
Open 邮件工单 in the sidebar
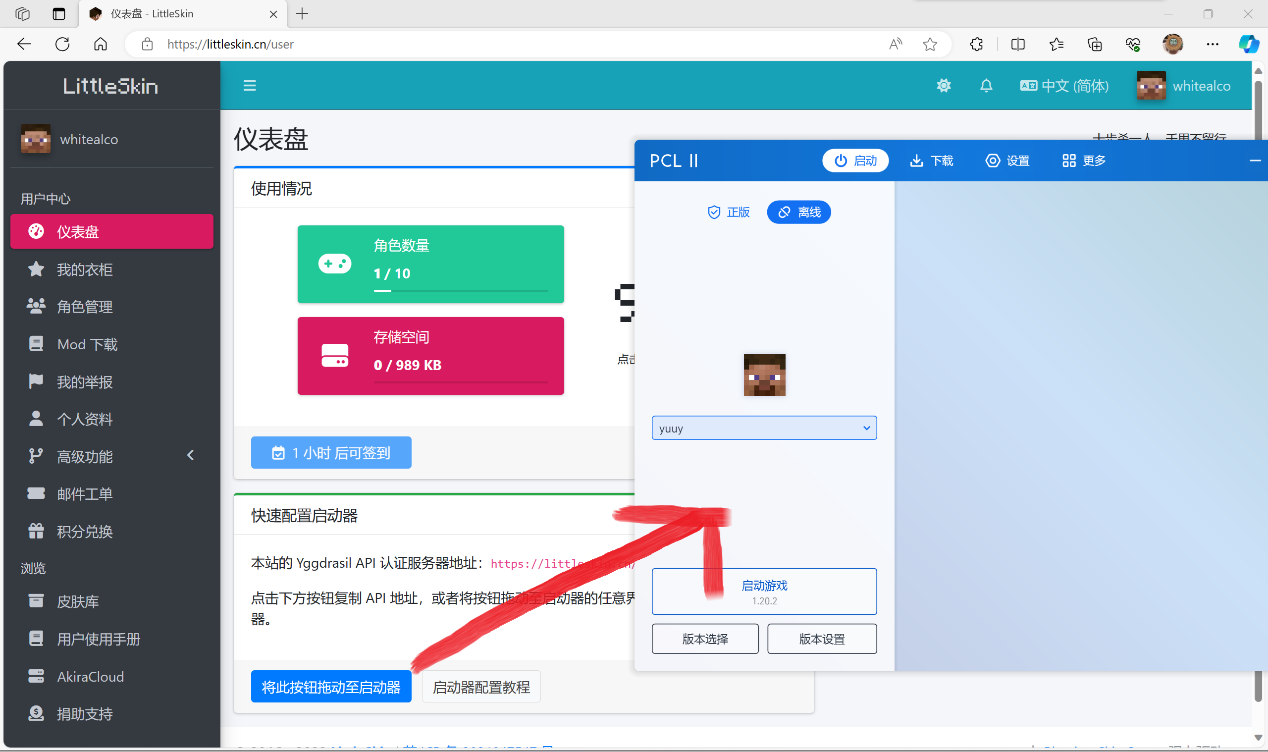[x=112, y=494]
